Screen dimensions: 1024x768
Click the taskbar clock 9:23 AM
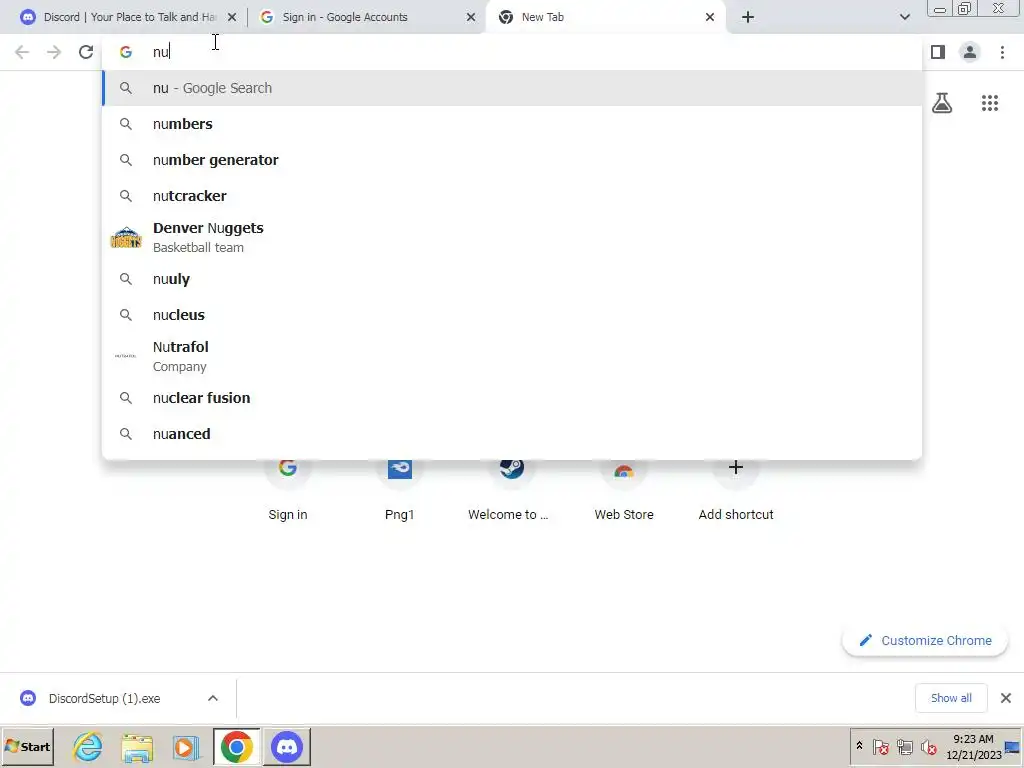[x=973, y=746]
